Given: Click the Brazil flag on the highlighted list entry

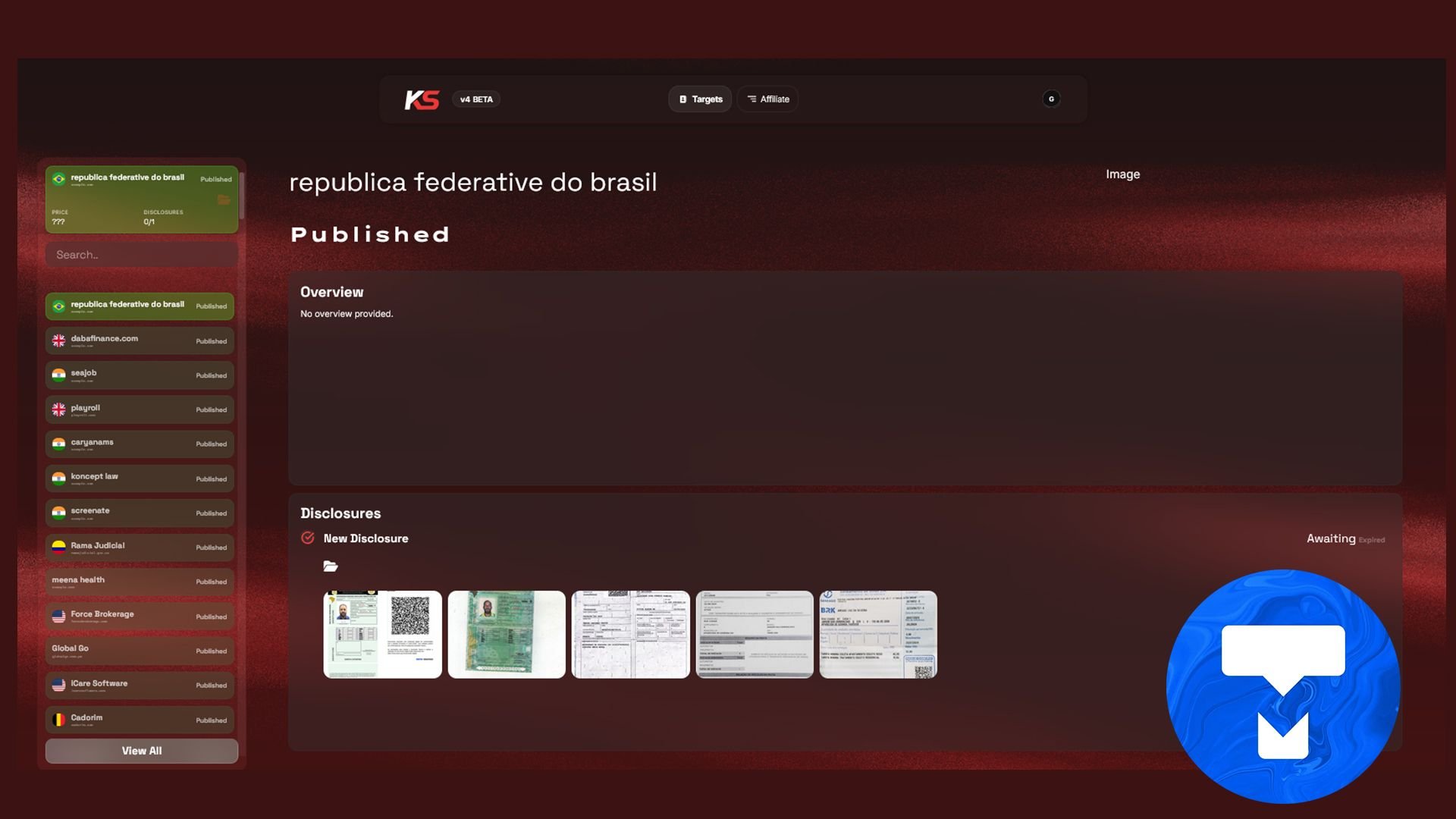Looking at the screenshot, I should tap(58, 306).
